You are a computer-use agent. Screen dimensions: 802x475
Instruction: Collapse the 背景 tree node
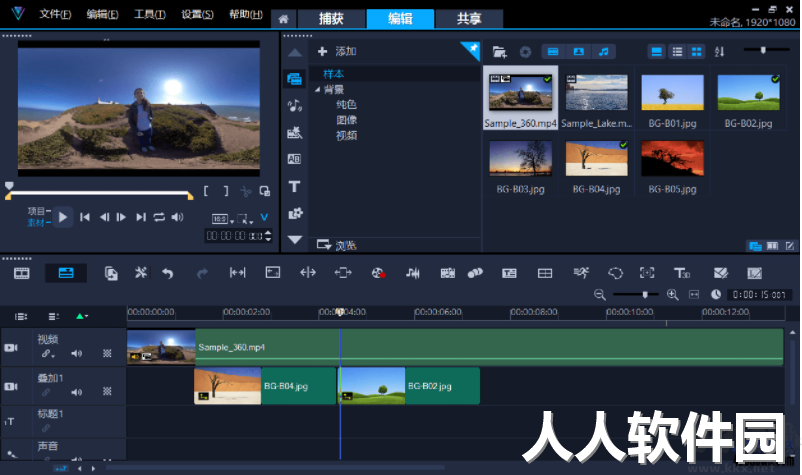pyautogui.click(x=318, y=89)
